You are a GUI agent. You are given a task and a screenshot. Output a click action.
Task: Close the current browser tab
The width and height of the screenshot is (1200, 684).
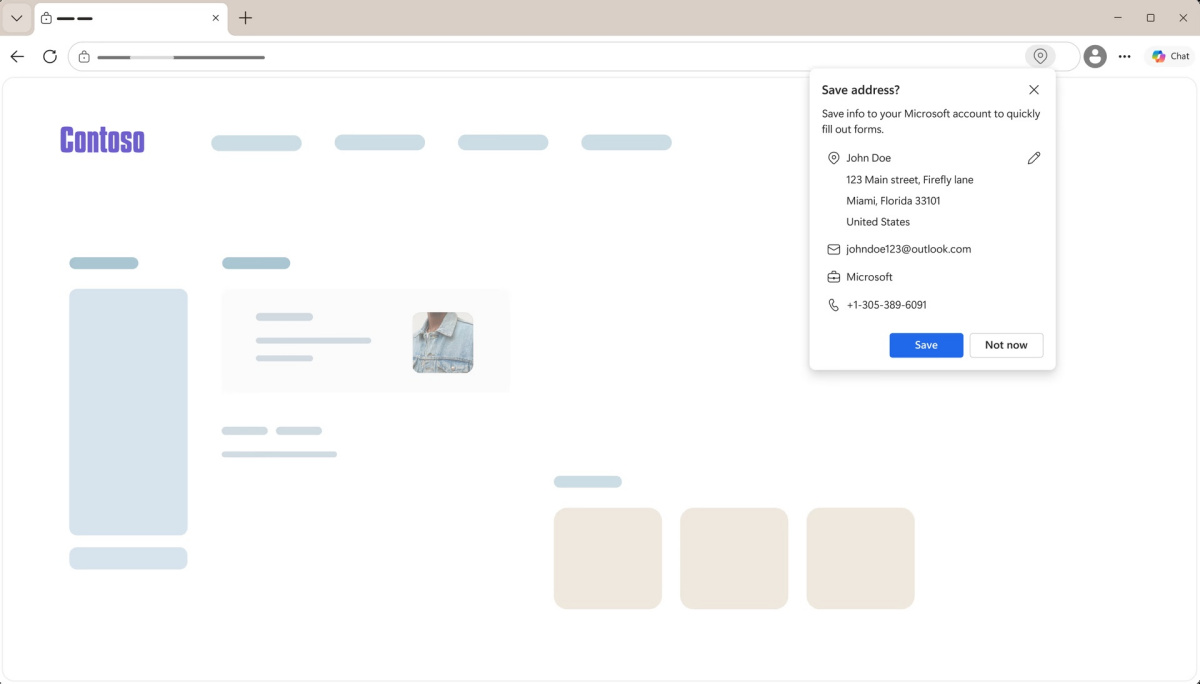coord(215,18)
